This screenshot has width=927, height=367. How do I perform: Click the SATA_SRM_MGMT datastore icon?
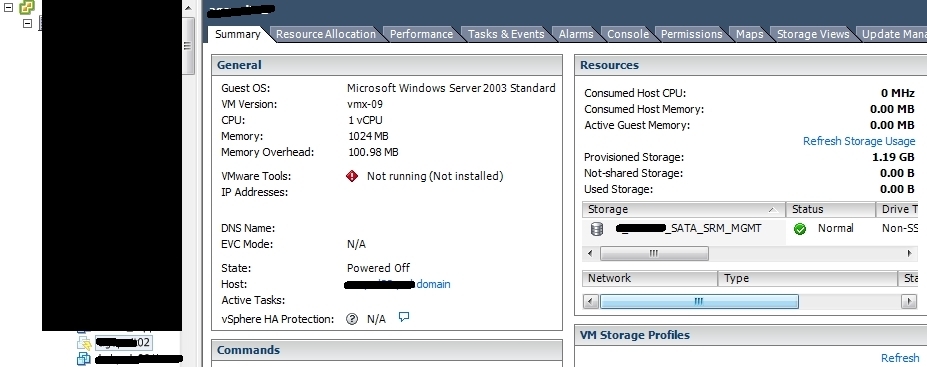[x=597, y=229]
